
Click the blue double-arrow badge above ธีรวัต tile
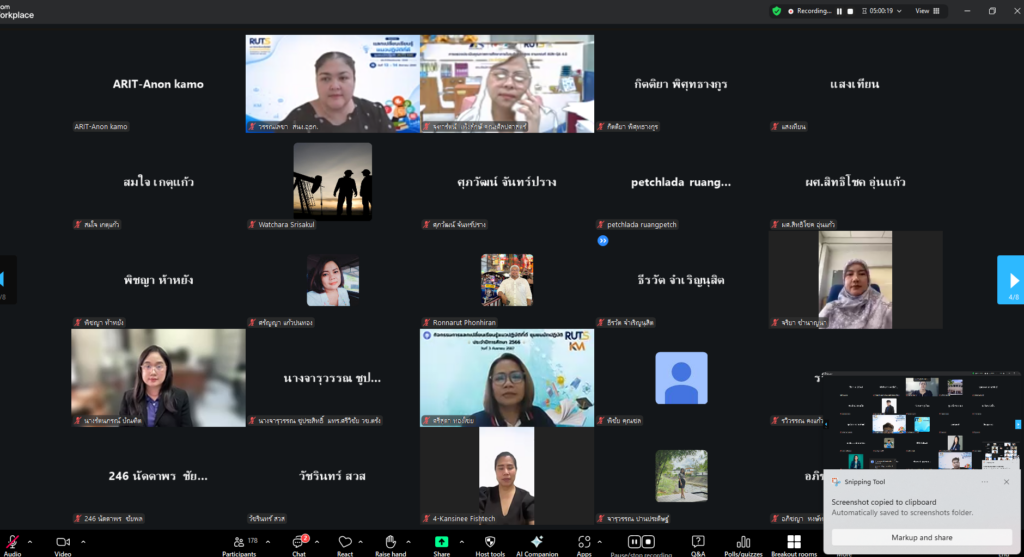603,241
